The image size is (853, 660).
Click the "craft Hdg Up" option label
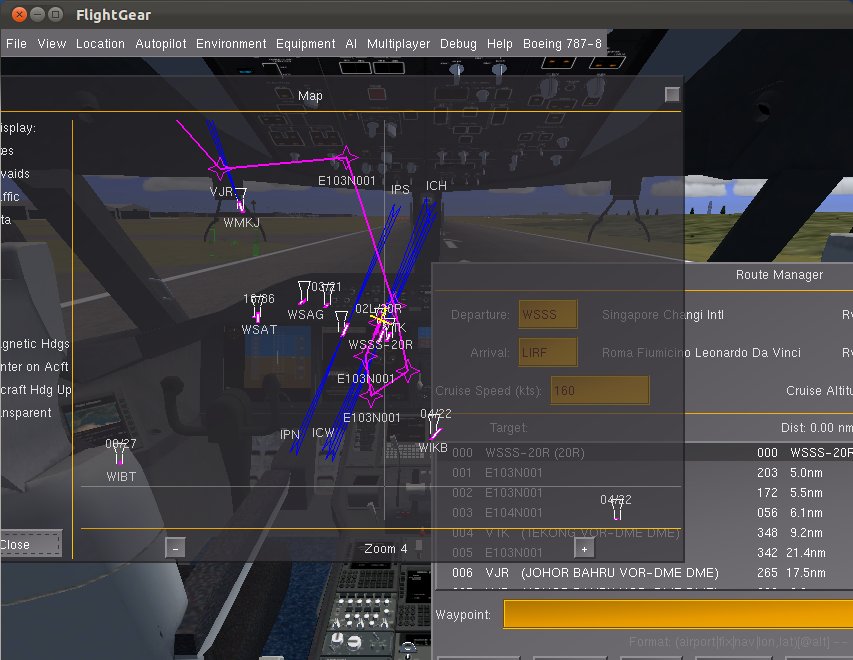[36, 390]
